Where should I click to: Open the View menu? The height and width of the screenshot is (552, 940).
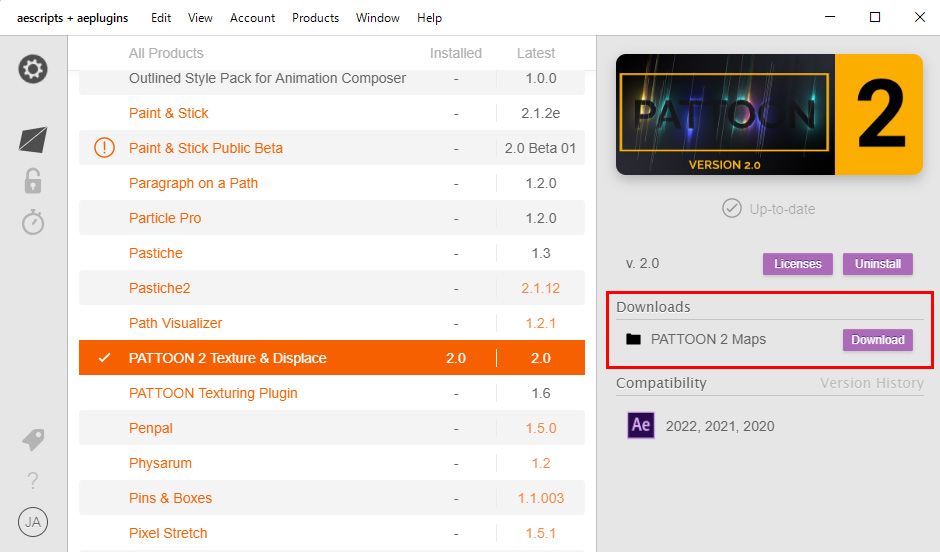pyautogui.click(x=200, y=18)
